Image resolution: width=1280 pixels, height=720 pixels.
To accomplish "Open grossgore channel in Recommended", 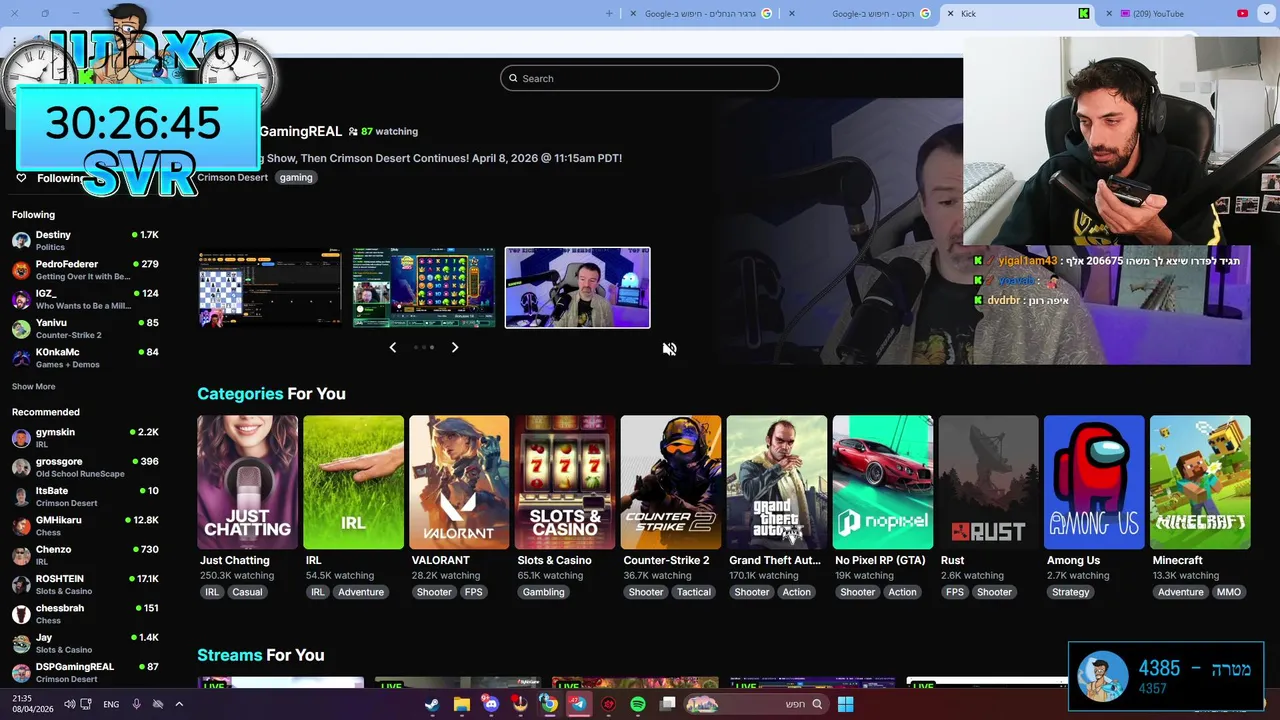I will point(85,467).
